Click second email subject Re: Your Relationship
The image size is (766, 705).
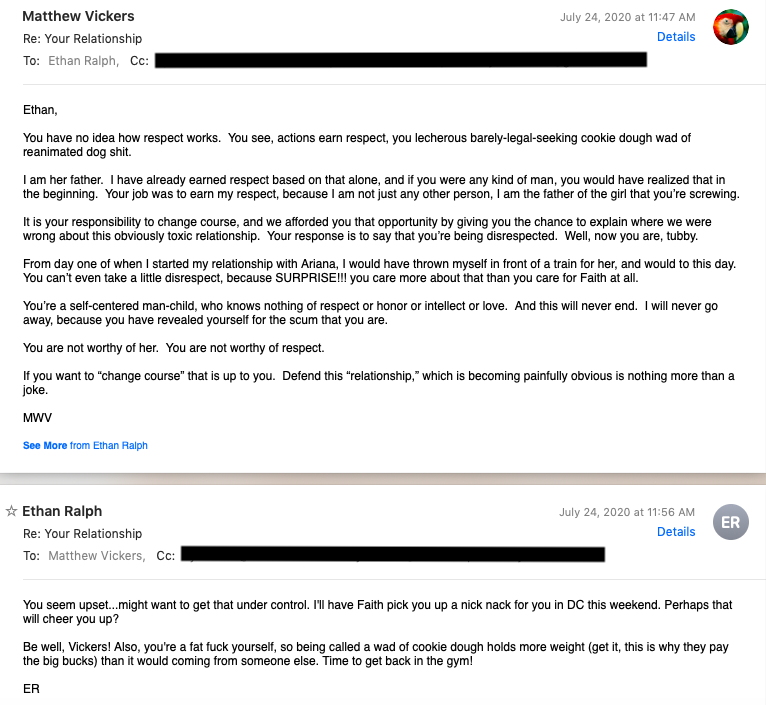(83, 534)
